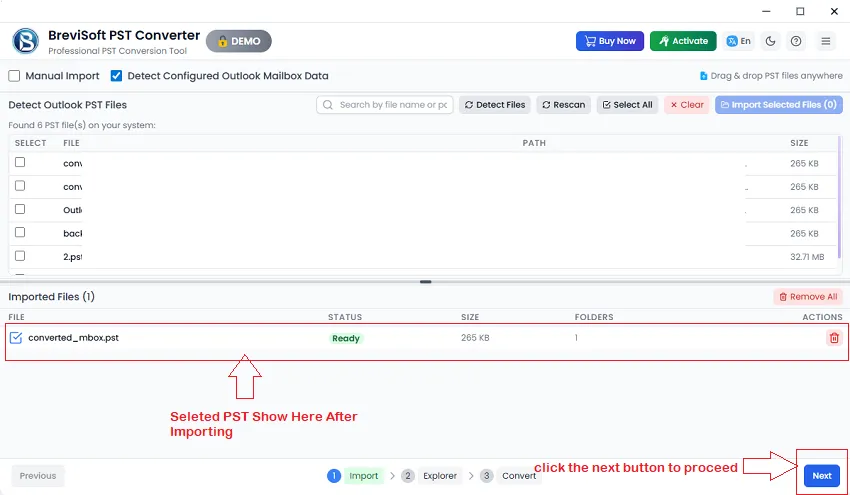Click the STATUS column header
This screenshot has width=850, height=495.
[345, 317]
